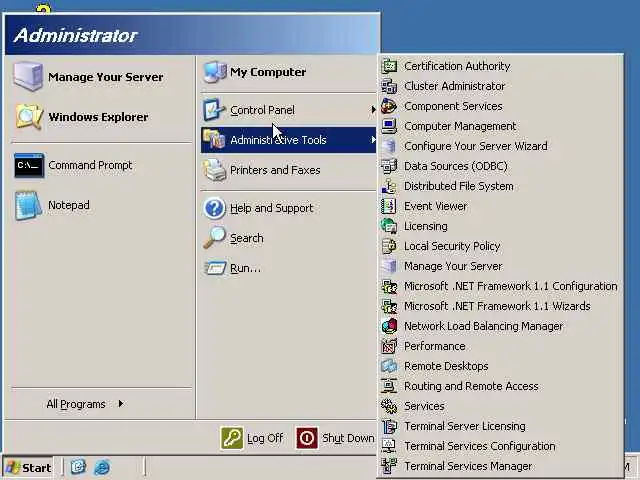Open Remote Desktops icon
This screenshot has width=640, height=480.
(389, 366)
